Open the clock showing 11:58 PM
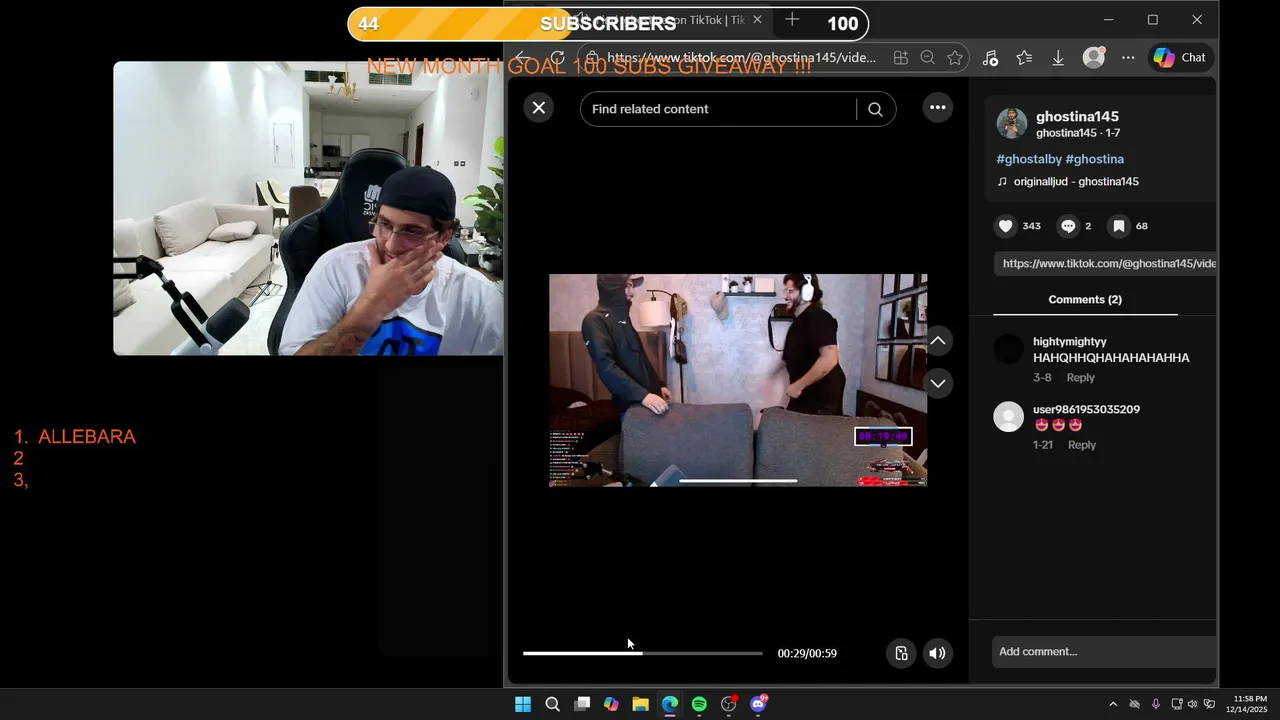This screenshot has height=720, width=1280. [x=1249, y=704]
